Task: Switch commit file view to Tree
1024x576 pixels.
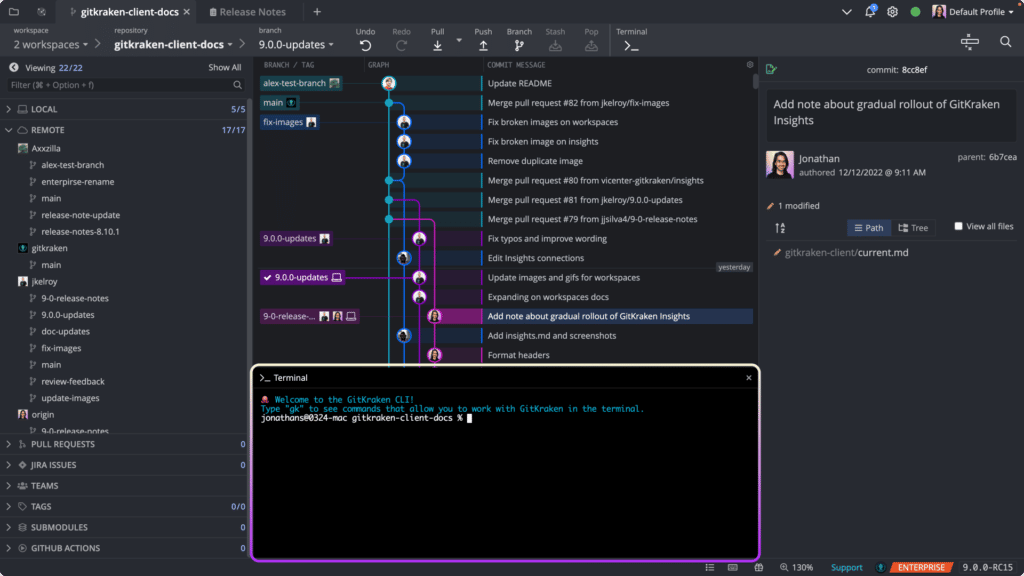Action: pyautogui.click(x=914, y=227)
